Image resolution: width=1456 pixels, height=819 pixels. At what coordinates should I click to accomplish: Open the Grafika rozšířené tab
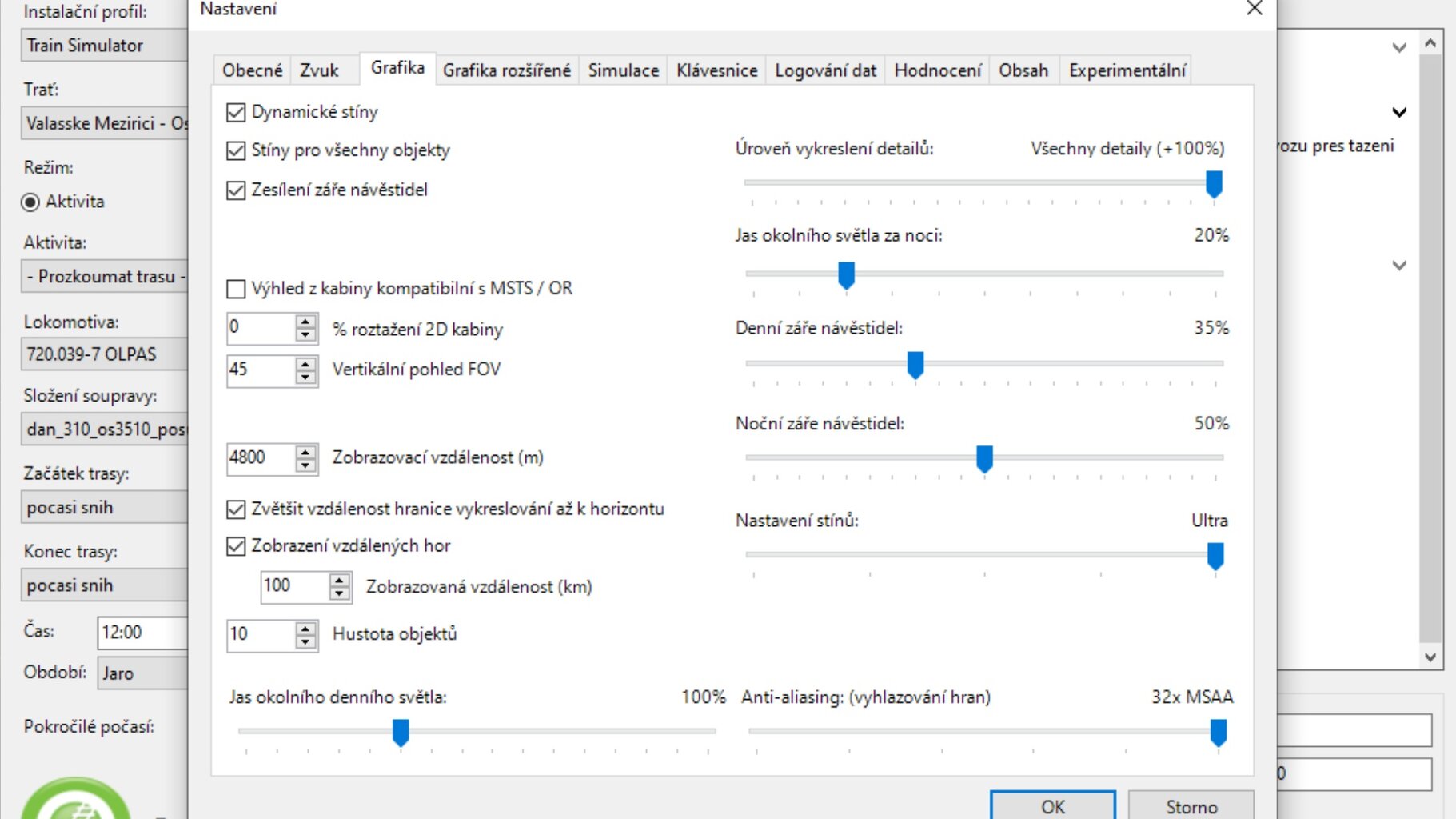click(x=507, y=70)
